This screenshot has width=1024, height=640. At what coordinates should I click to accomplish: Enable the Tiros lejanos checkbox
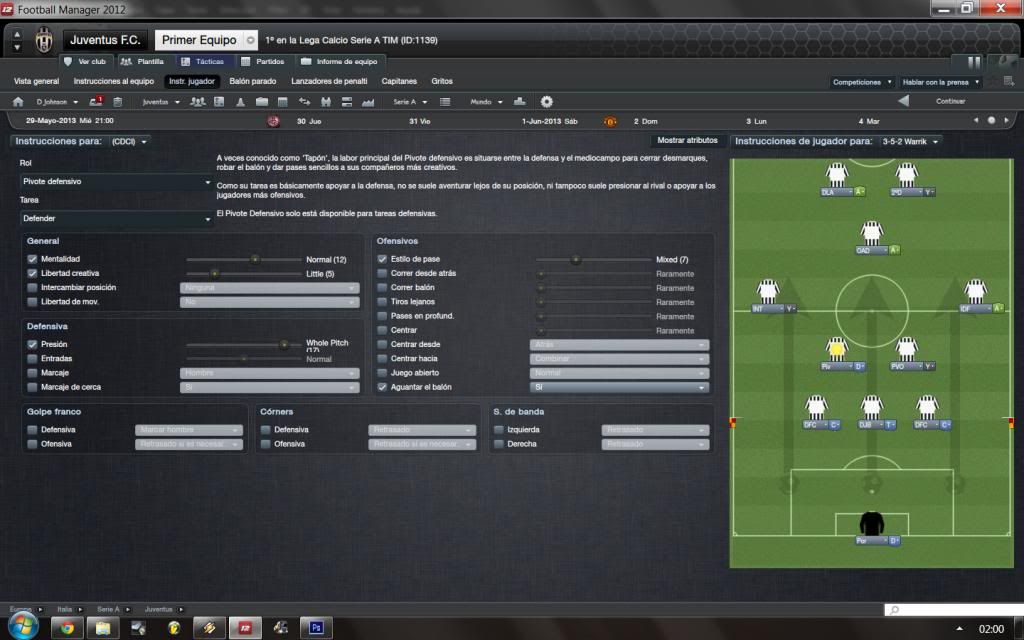(382, 302)
